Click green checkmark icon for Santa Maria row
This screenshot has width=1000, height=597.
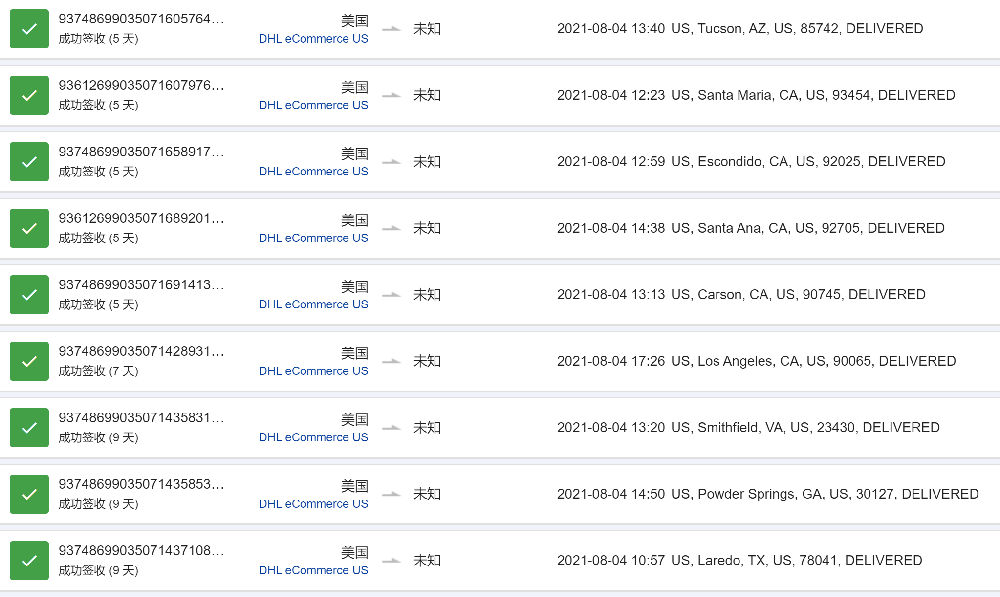click(x=29, y=95)
